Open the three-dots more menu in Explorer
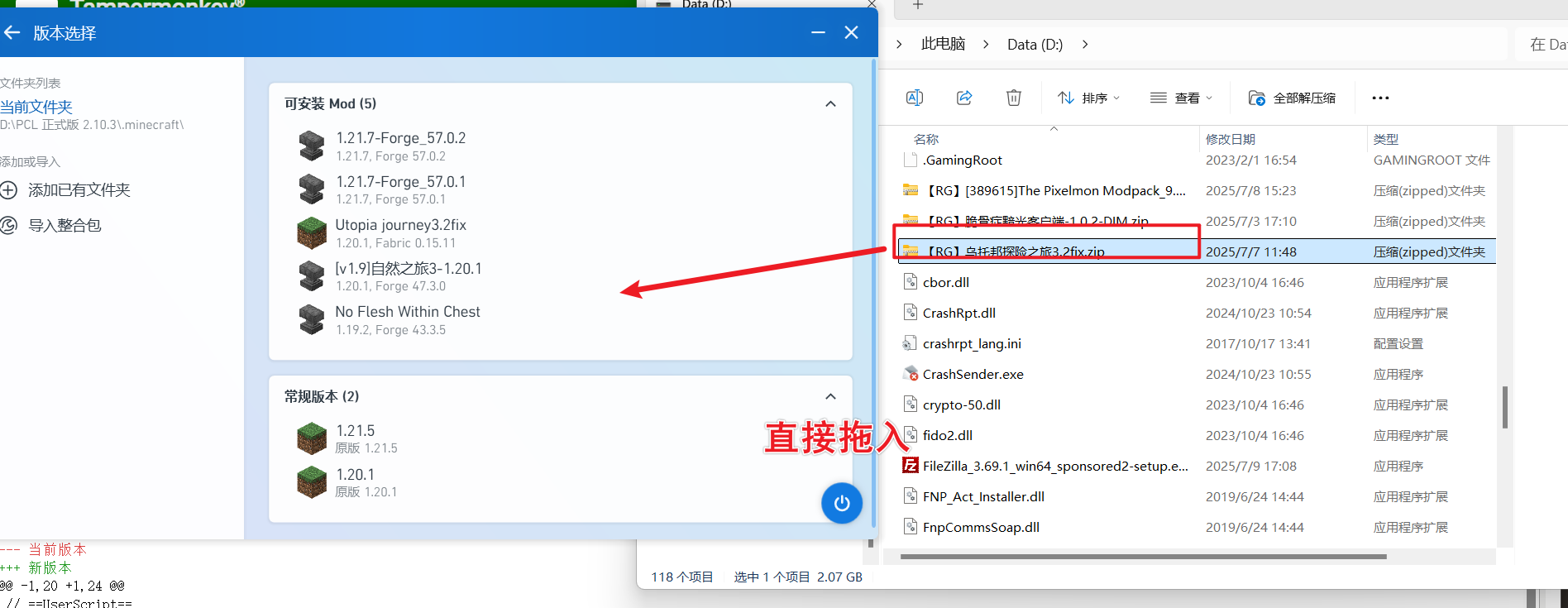 point(1380,98)
